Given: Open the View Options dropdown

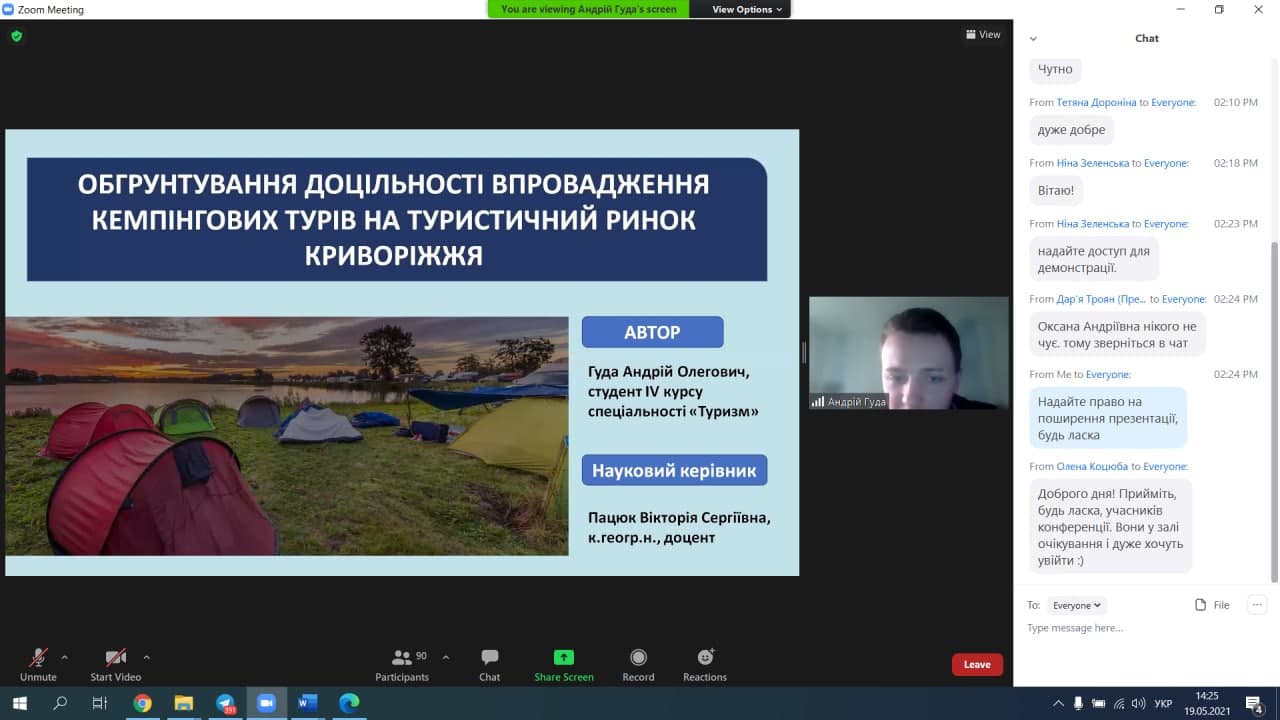Looking at the screenshot, I should [x=747, y=9].
